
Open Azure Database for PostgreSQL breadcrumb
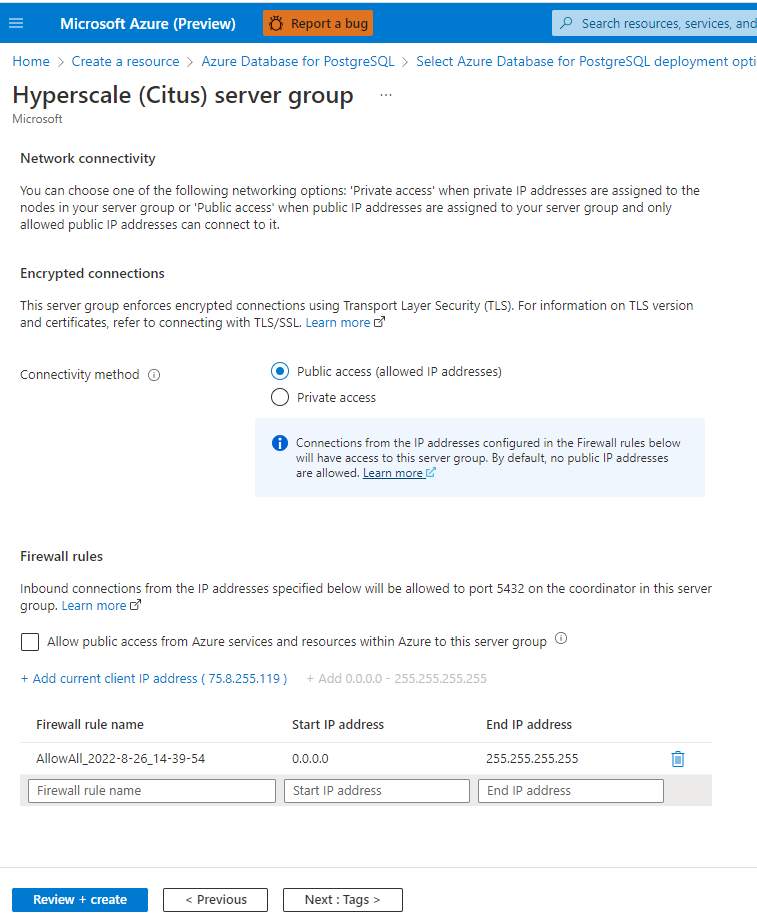tap(298, 62)
